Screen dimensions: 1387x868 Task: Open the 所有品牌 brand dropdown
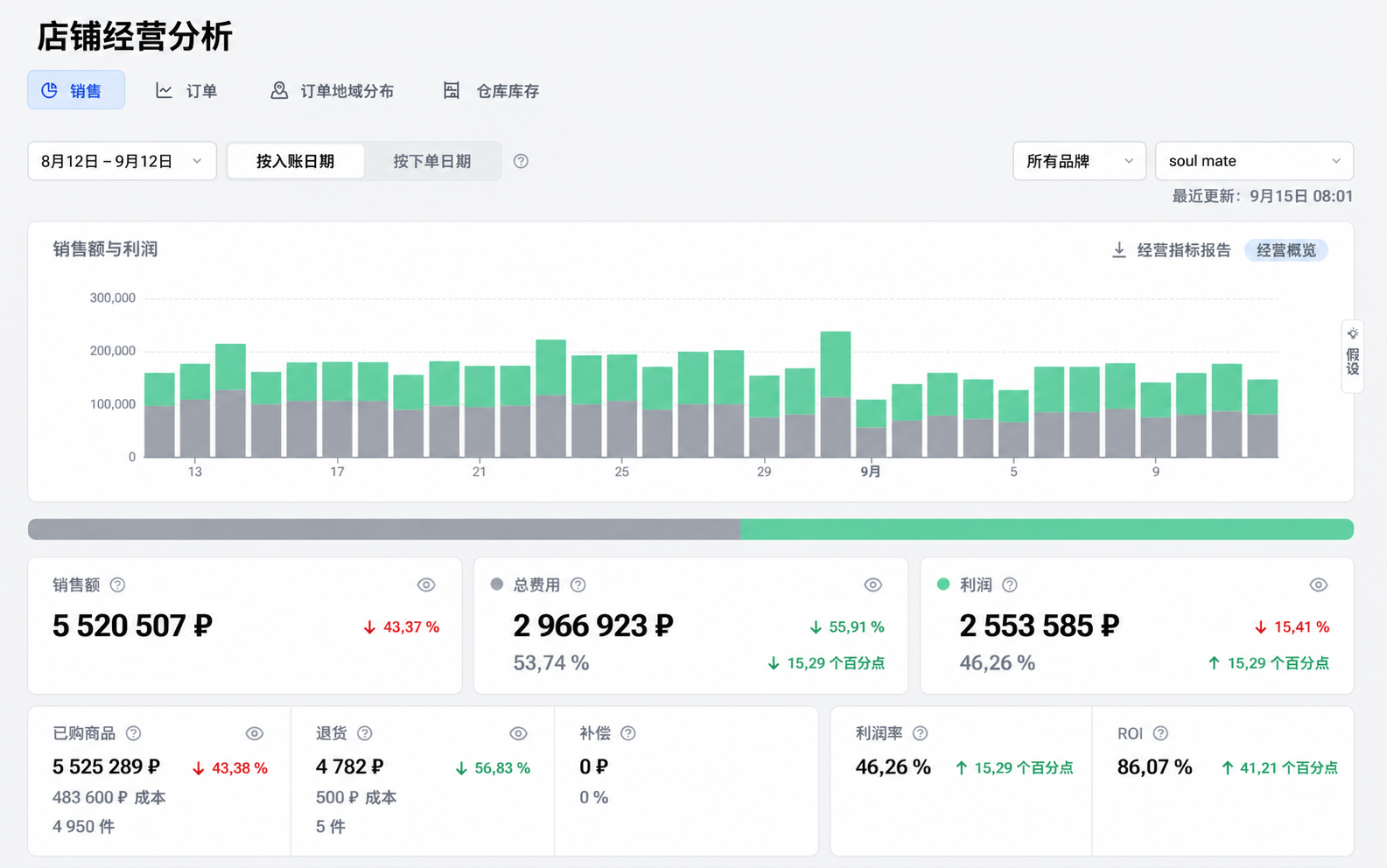1079,161
